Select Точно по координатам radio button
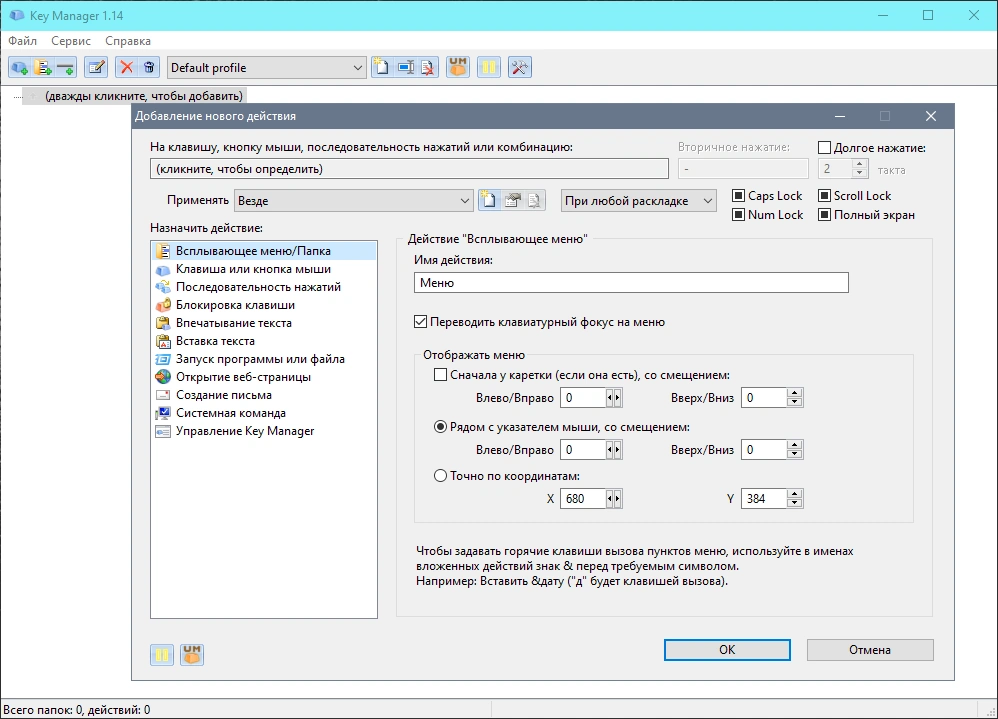 440,476
